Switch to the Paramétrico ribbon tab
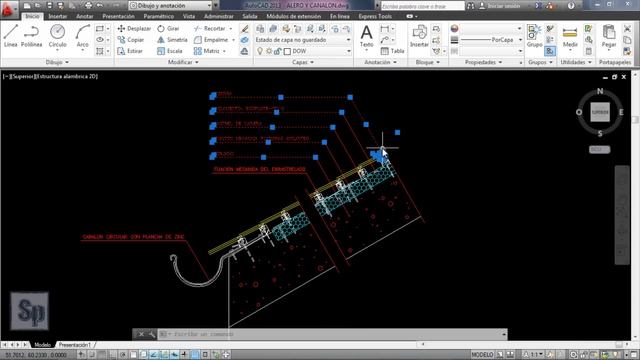Image resolution: width=640 pixels, height=360 pixels. click(x=158, y=16)
